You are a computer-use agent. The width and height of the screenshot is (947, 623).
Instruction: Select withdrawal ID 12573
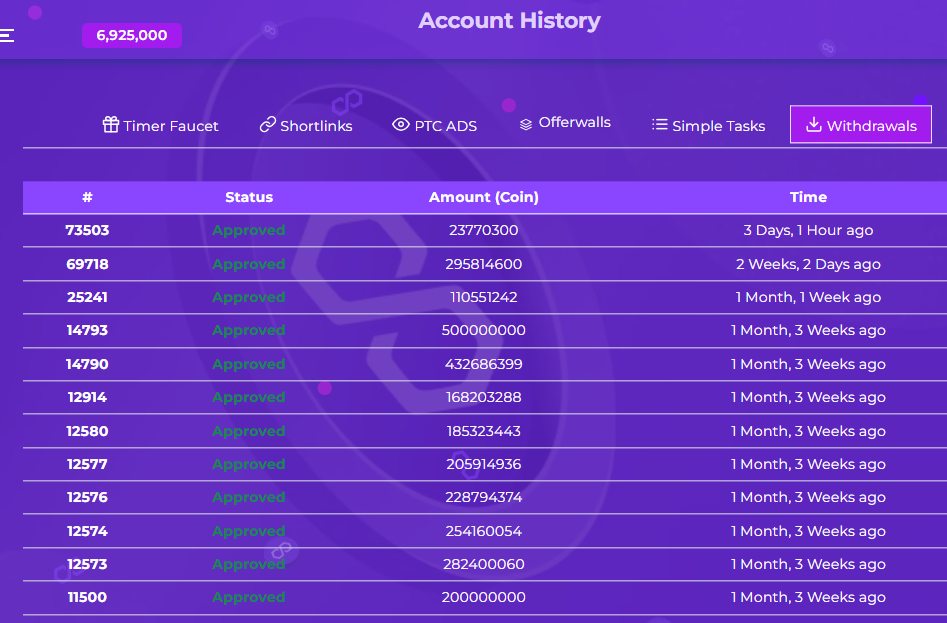click(88, 564)
